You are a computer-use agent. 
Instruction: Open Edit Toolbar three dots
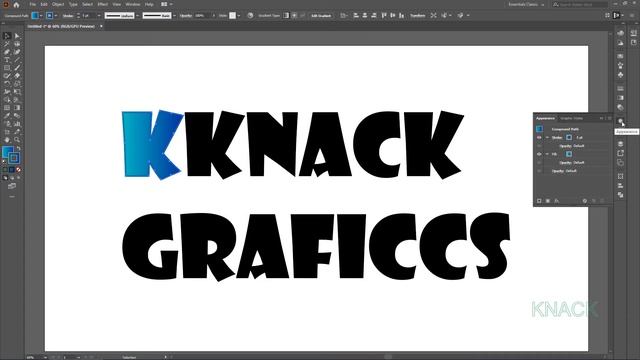pyautogui.click(x=12, y=196)
